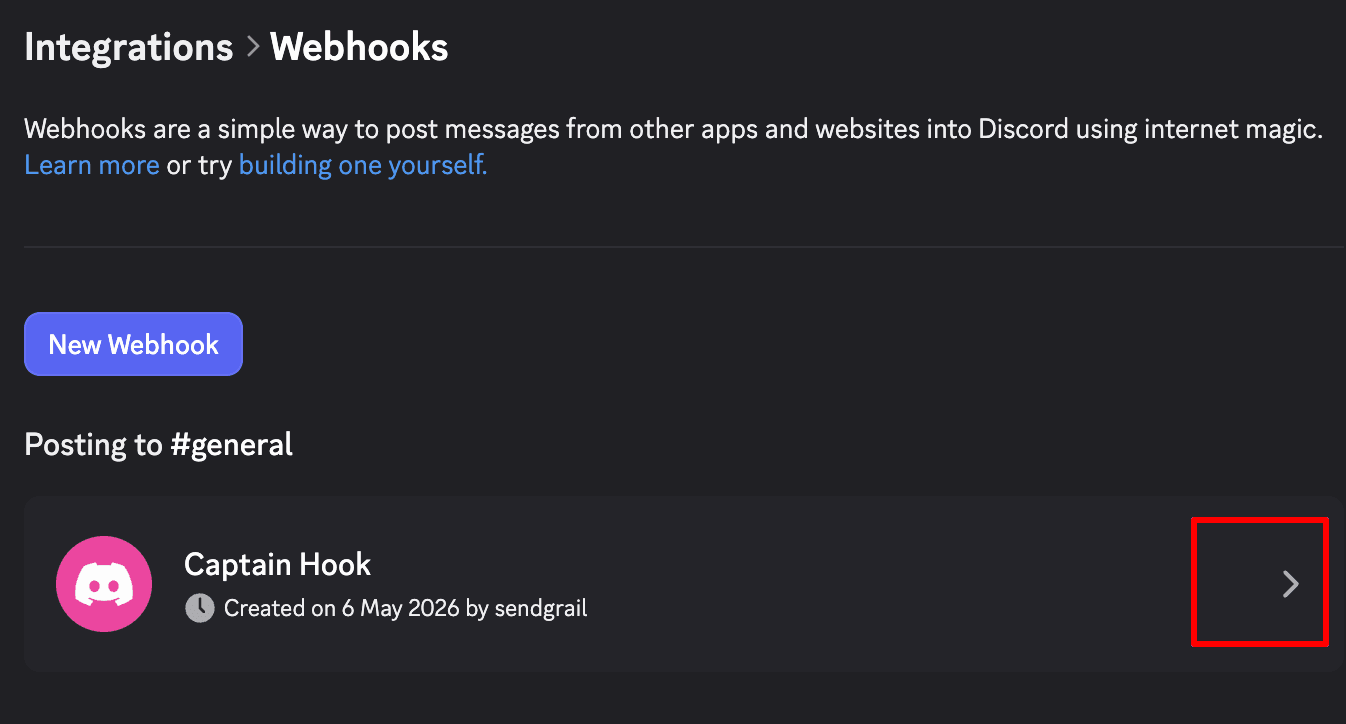
Task: Follow the building one yourself link
Action: tap(363, 164)
